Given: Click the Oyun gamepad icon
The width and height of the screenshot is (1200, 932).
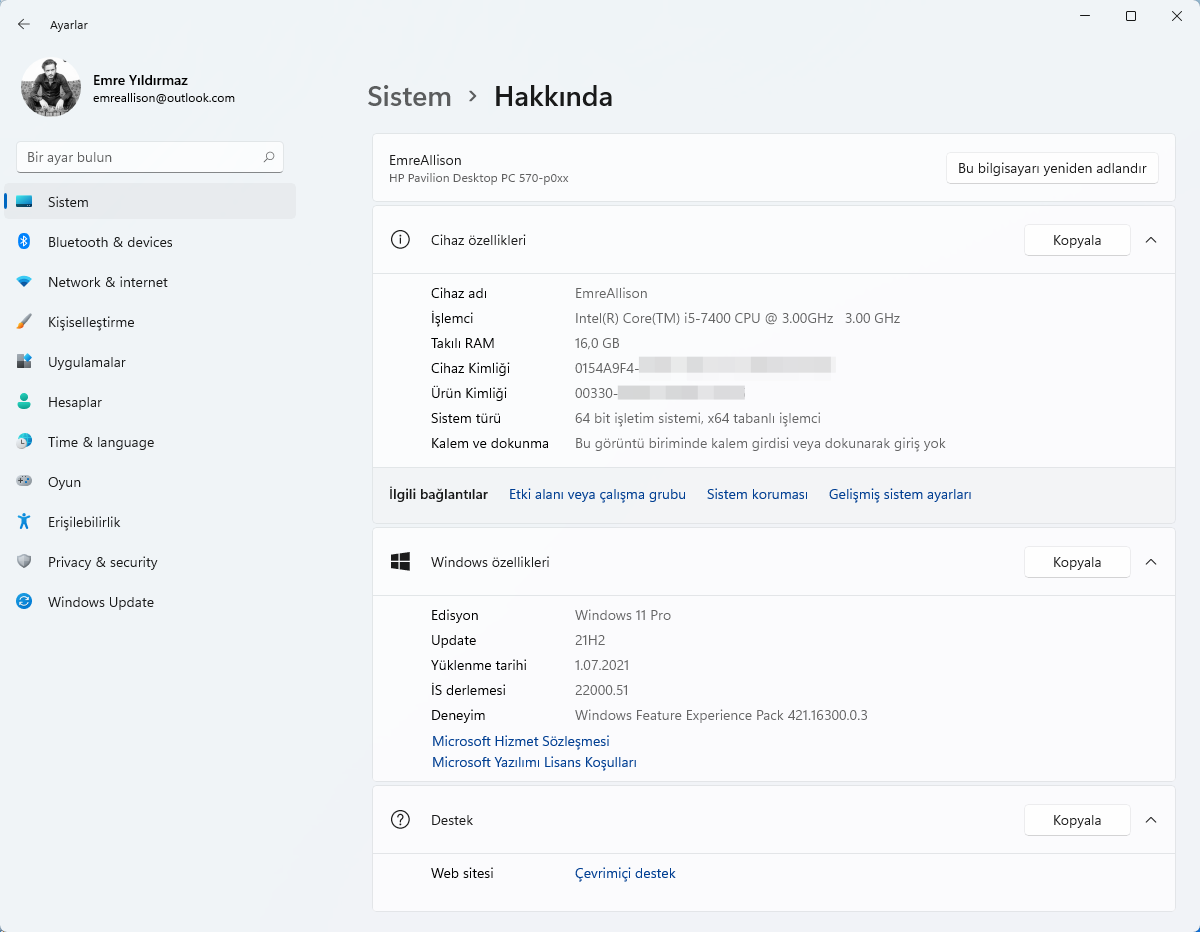Looking at the screenshot, I should point(24,482).
